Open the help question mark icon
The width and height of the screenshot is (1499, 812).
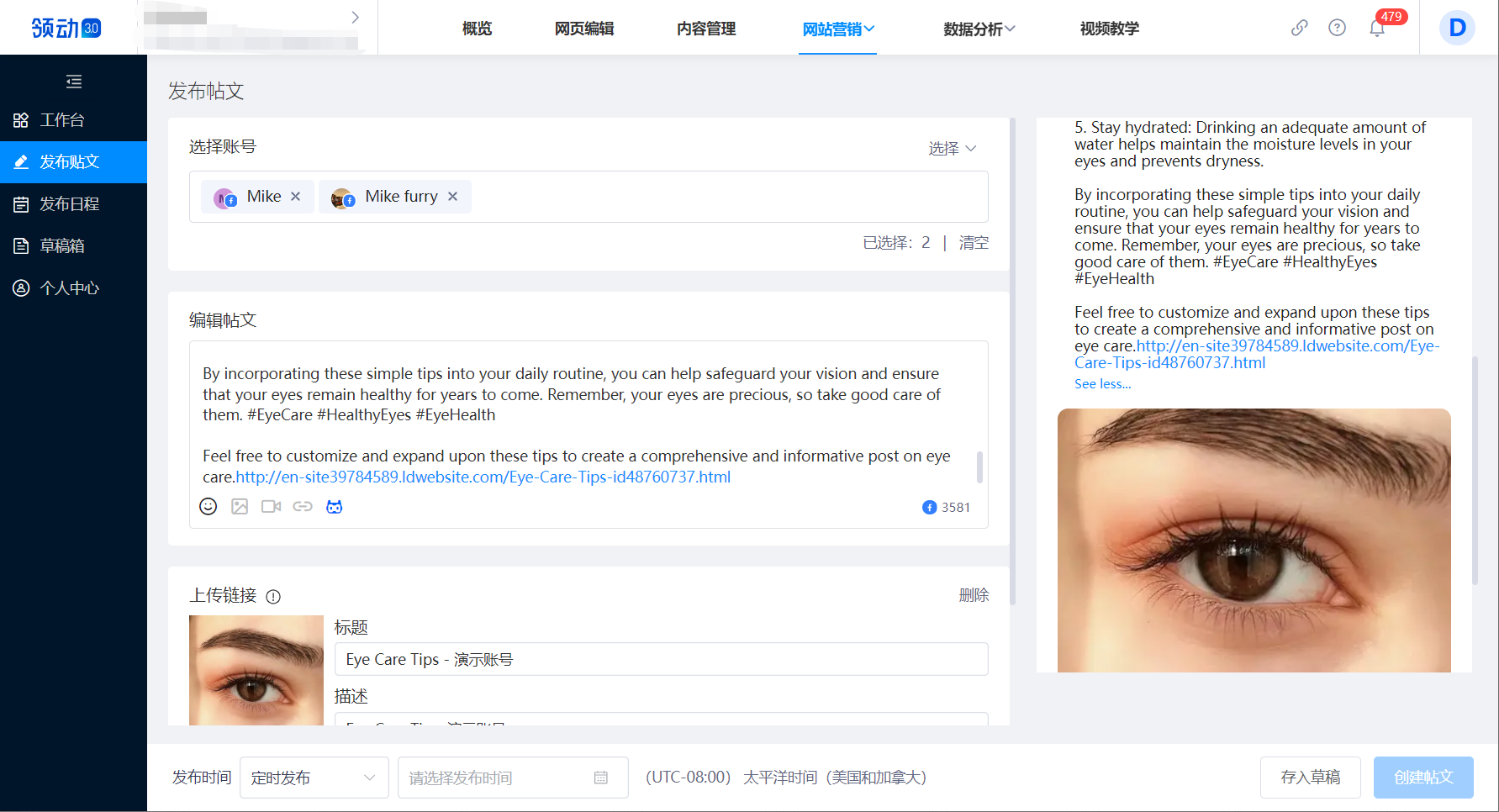[x=1337, y=28]
